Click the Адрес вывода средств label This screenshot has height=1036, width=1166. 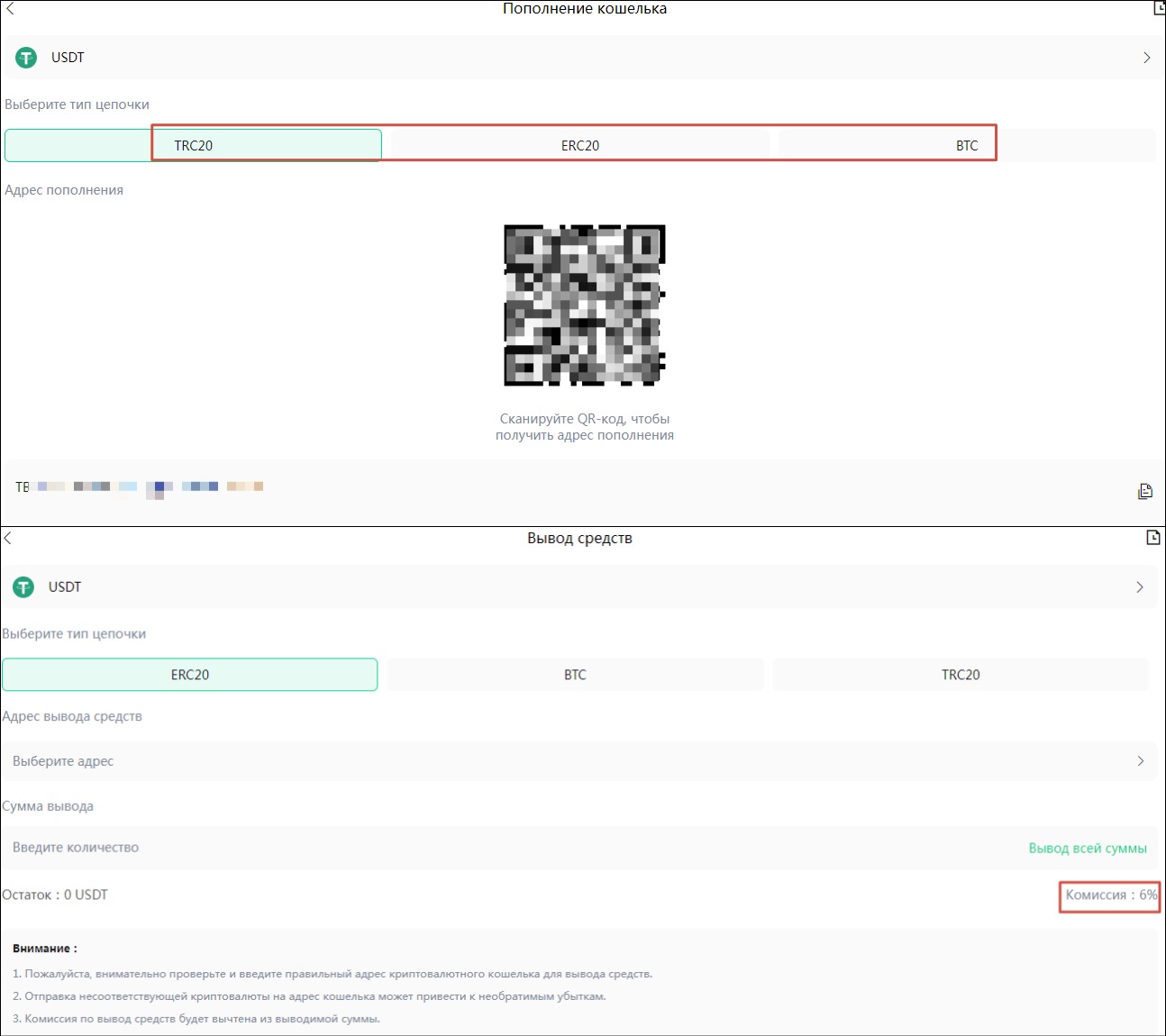(72, 716)
